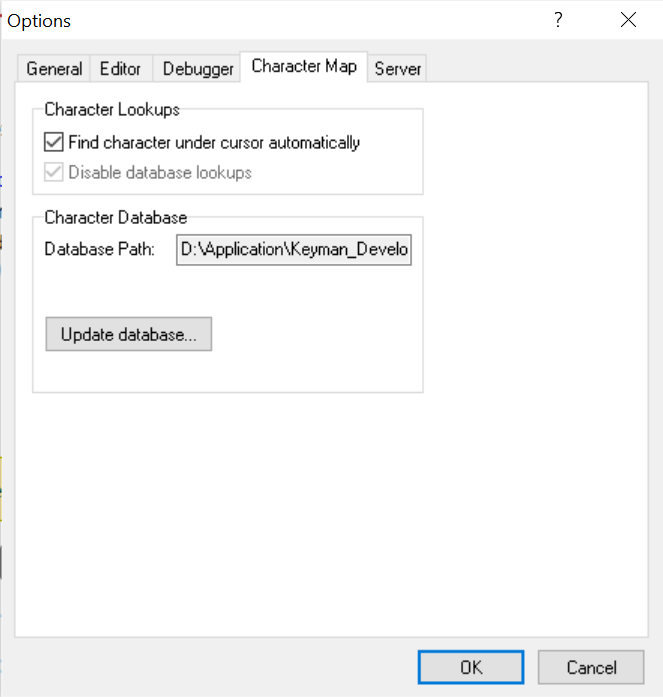Click the Options title bar text

39,21
